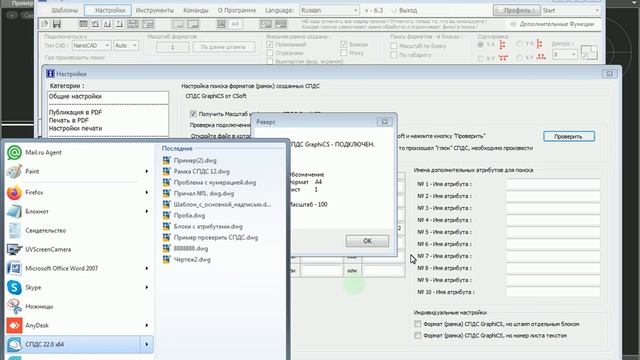Screen dimensions: 640x360
Task: Open О Программе menu
Action: click(237, 10)
